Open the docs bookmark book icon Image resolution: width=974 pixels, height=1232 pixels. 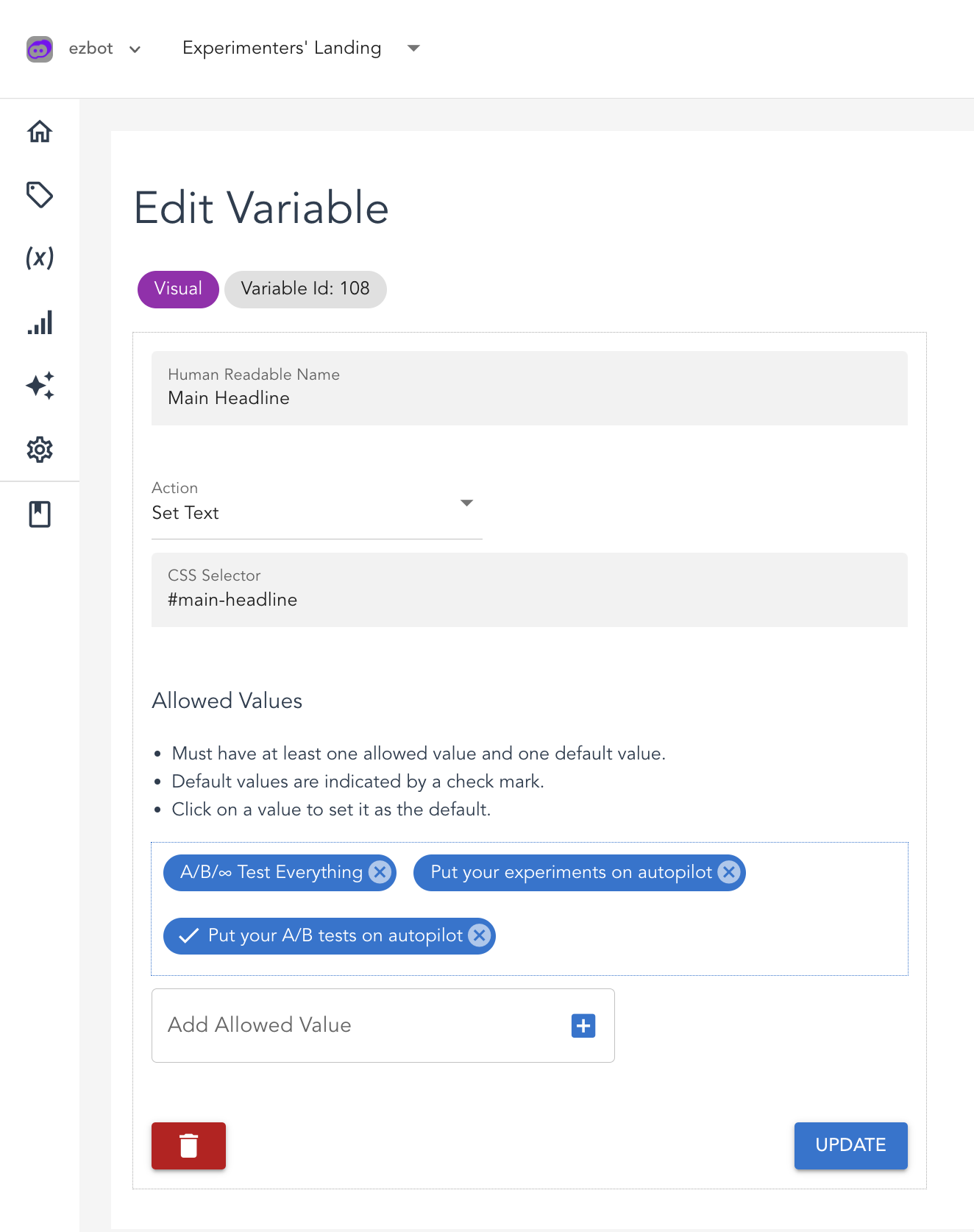click(40, 514)
